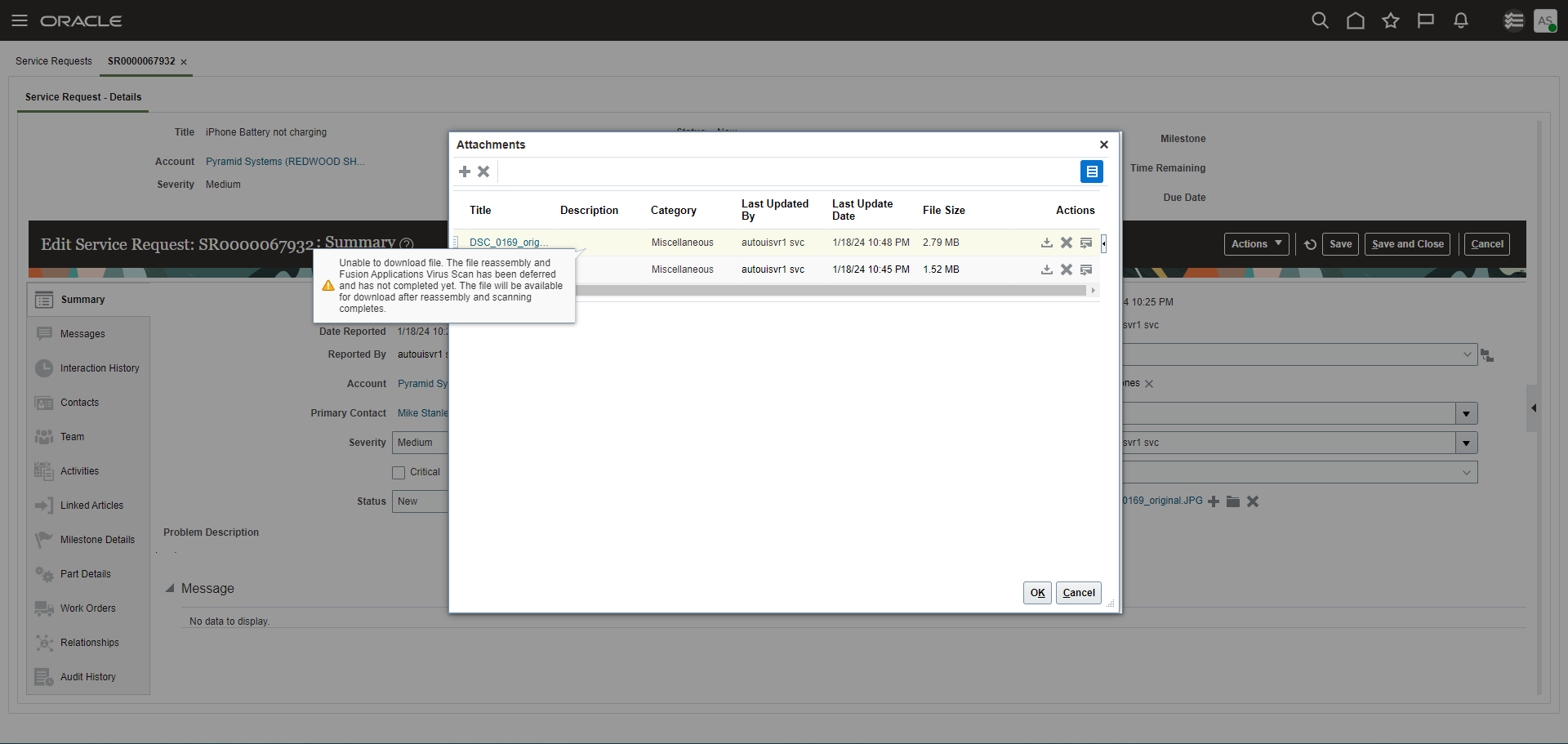The height and width of the screenshot is (744, 1568).
Task: Click the Save and Close button
Action: pos(1406,243)
